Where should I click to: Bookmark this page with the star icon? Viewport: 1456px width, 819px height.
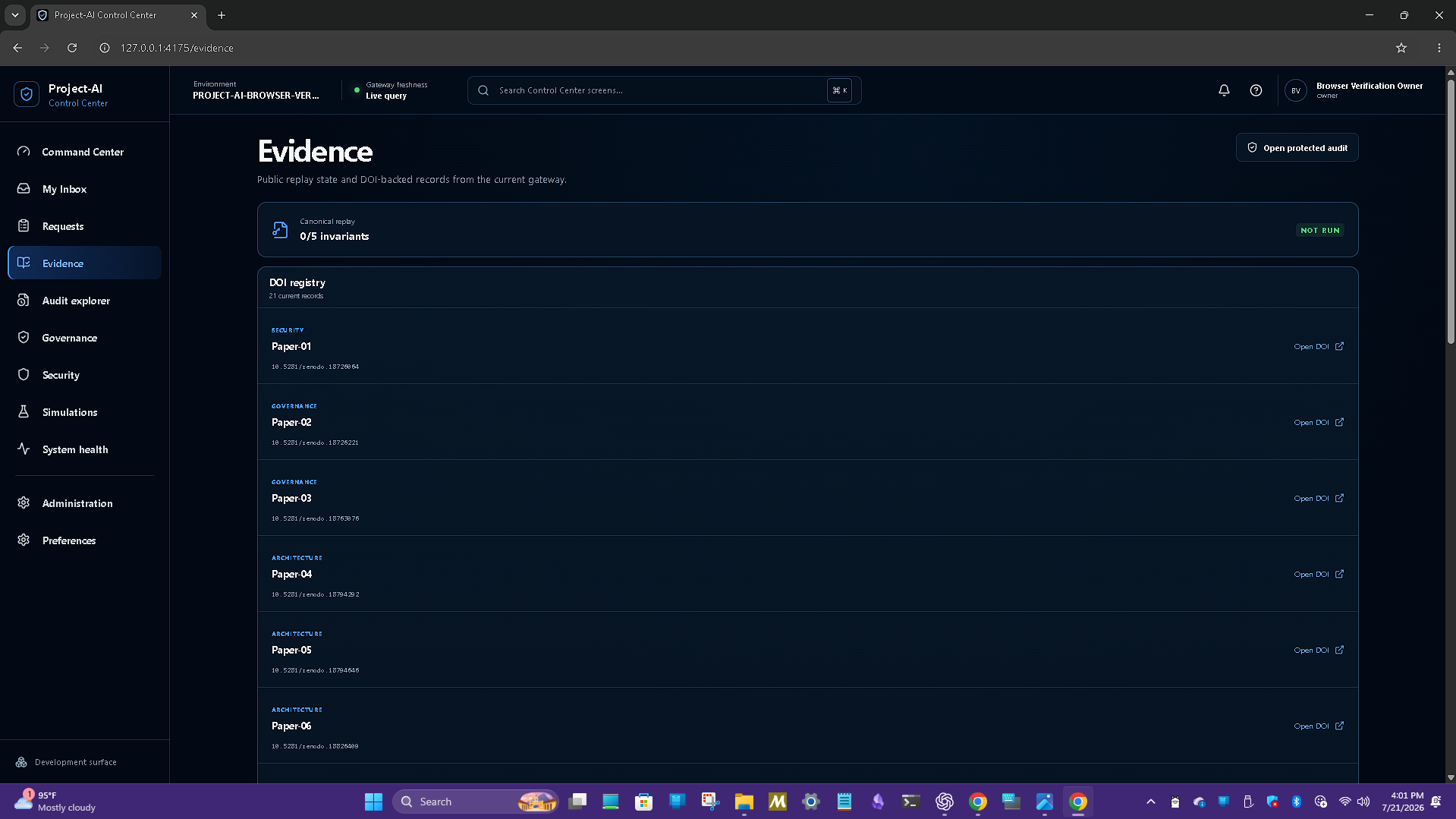click(1401, 48)
